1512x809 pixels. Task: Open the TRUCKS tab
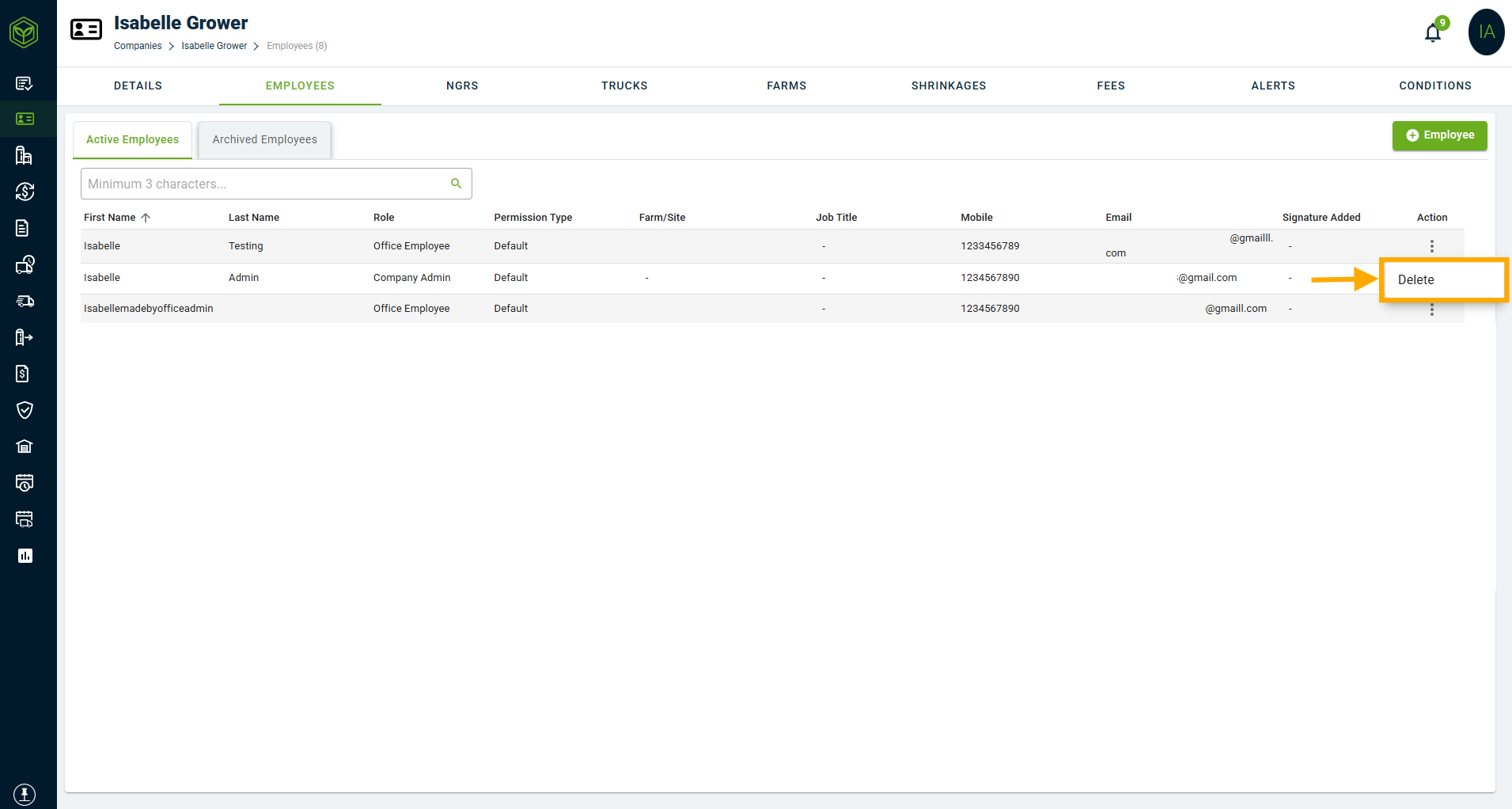tap(624, 85)
